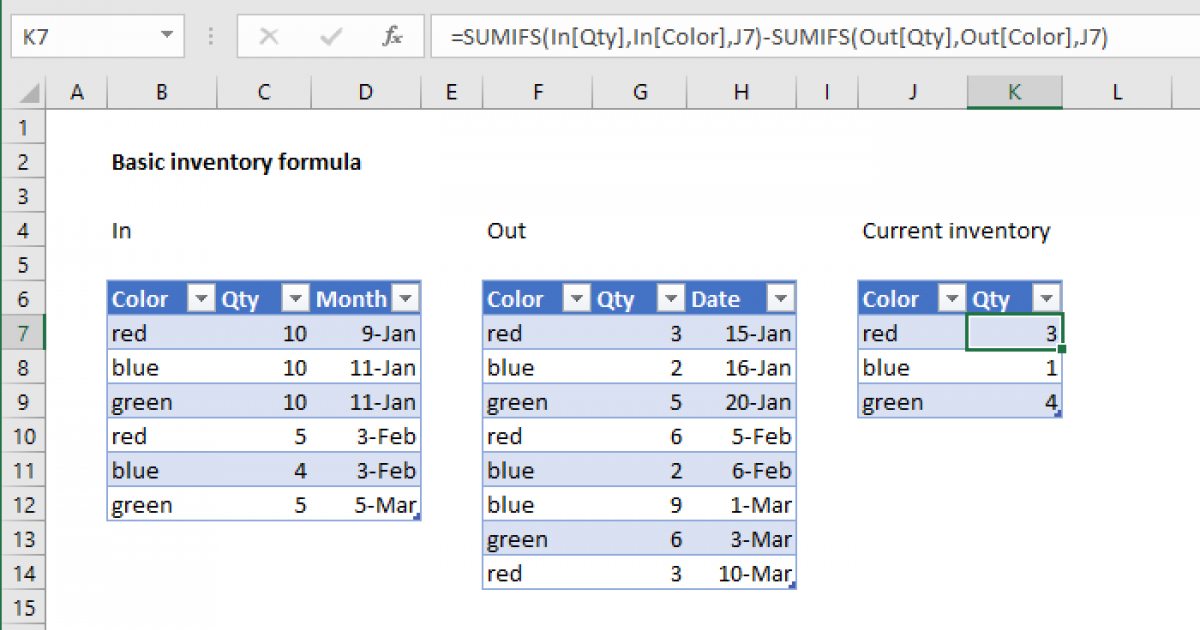Open the Color filter on Current inventory table

pyautogui.click(x=951, y=298)
